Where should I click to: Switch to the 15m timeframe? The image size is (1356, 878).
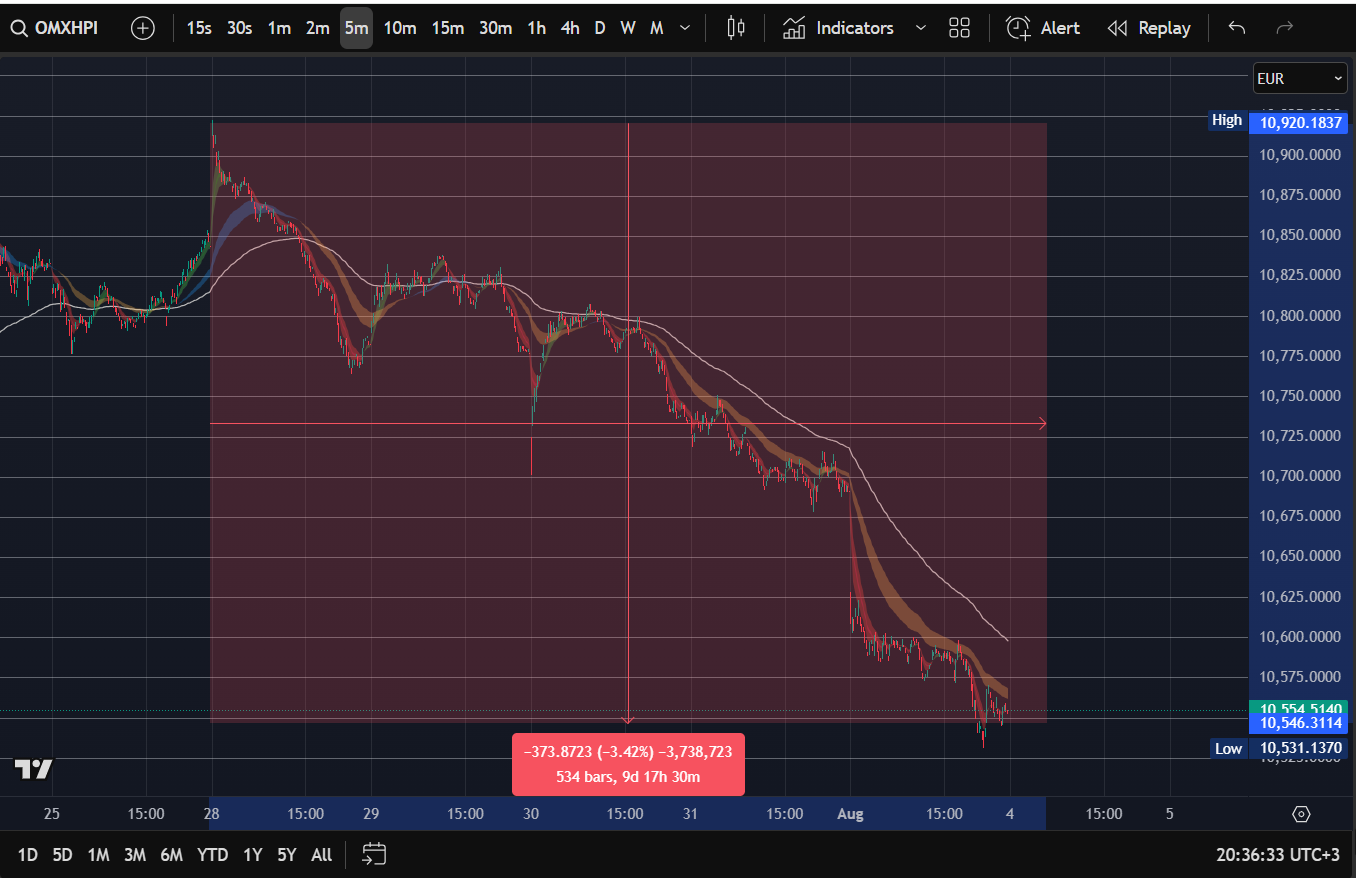coord(447,28)
